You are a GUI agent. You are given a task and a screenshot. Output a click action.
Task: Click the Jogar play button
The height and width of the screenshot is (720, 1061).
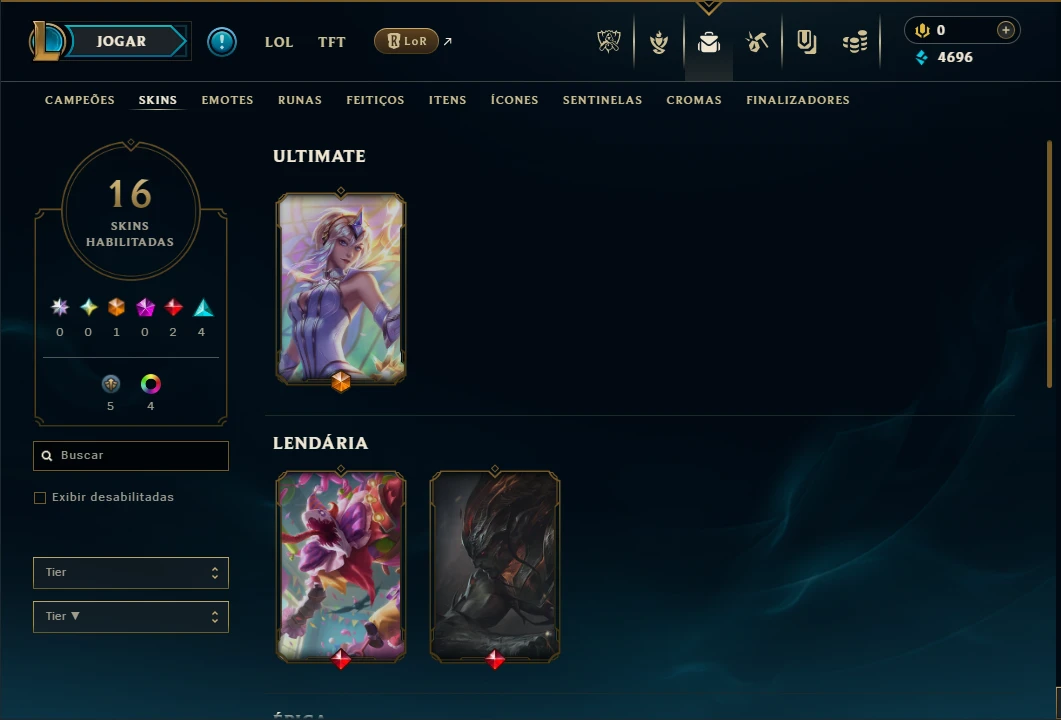121,41
